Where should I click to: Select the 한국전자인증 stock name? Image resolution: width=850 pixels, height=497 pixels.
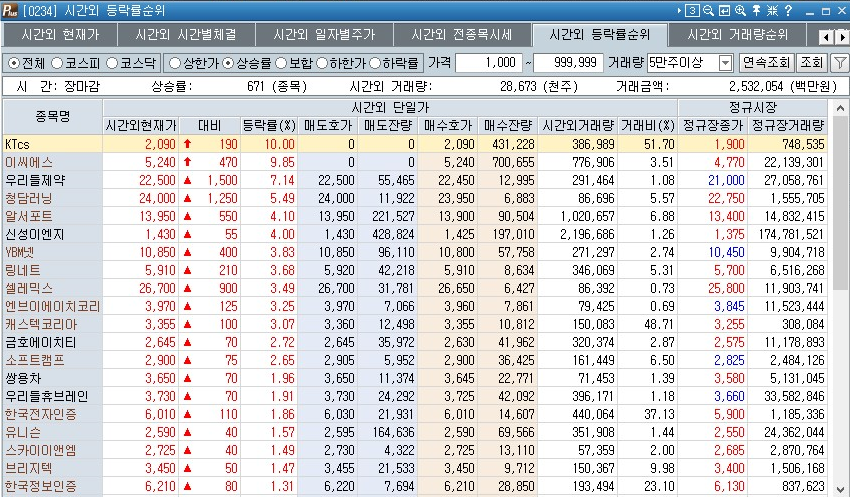point(41,414)
